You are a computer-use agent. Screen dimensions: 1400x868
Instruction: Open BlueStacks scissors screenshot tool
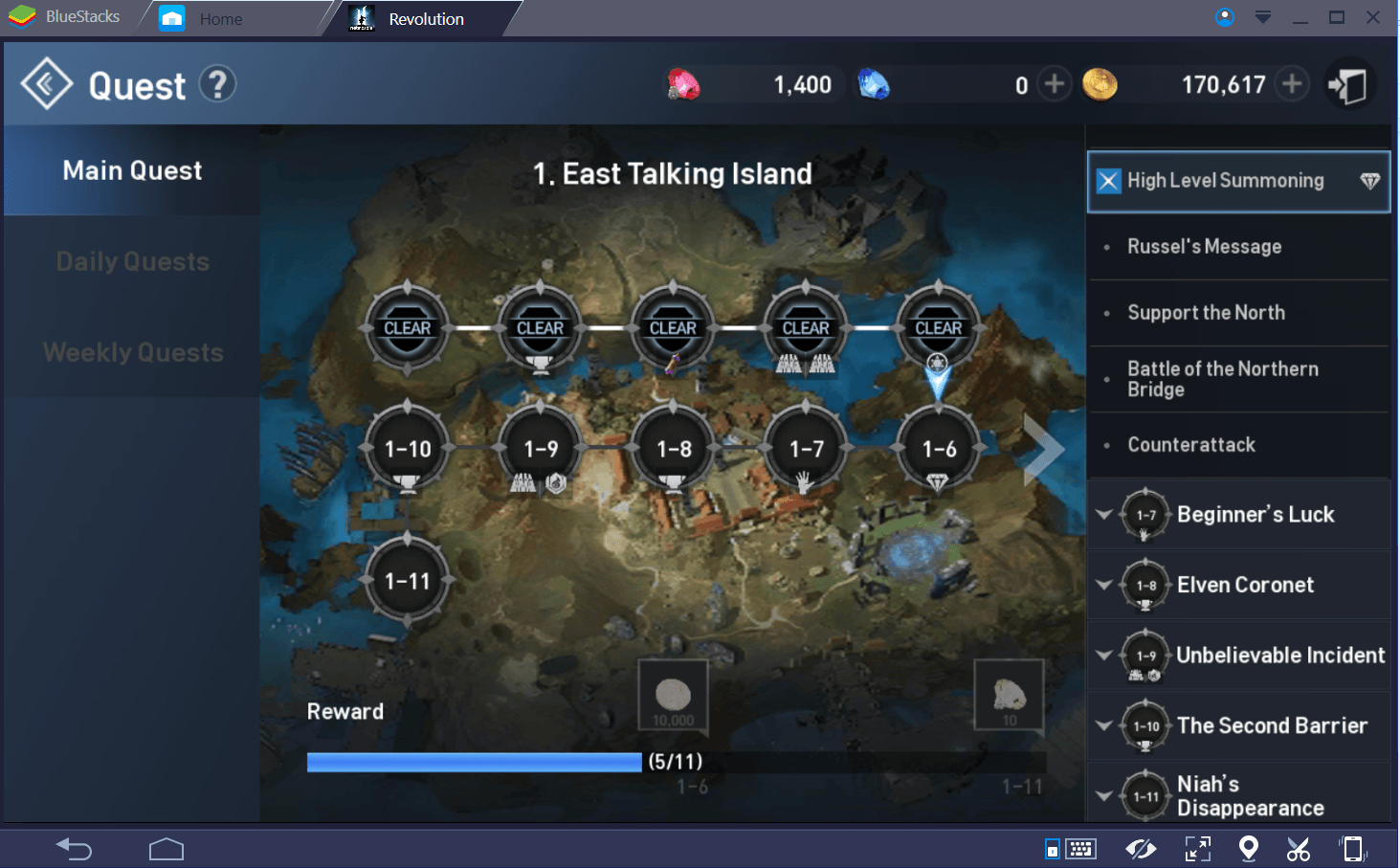click(x=1299, y=849)
